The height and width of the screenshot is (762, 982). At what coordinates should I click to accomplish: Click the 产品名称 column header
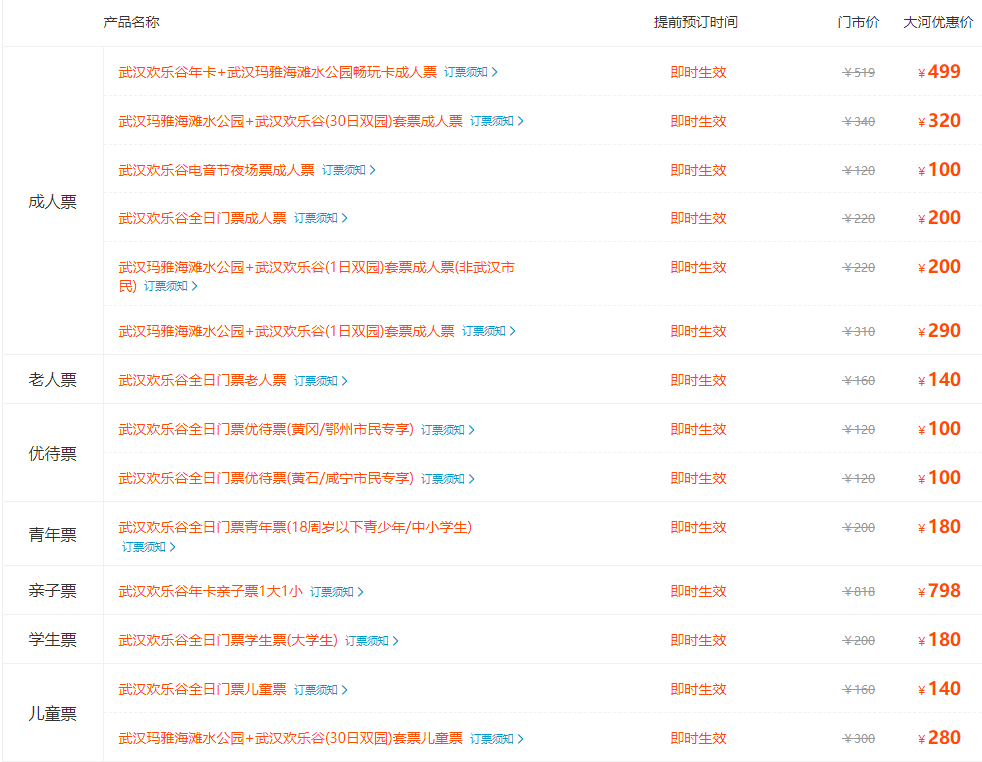[x=132, y=22]
